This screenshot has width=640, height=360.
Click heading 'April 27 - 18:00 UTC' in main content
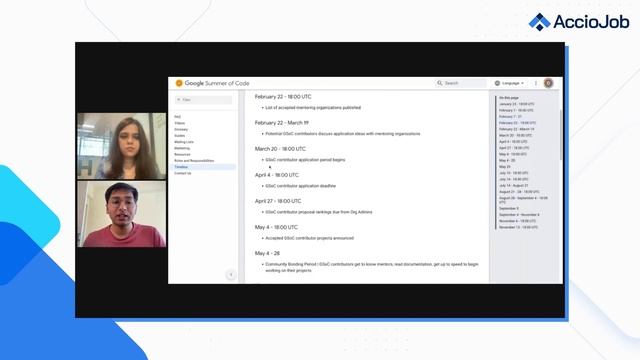tap(278, 201)
